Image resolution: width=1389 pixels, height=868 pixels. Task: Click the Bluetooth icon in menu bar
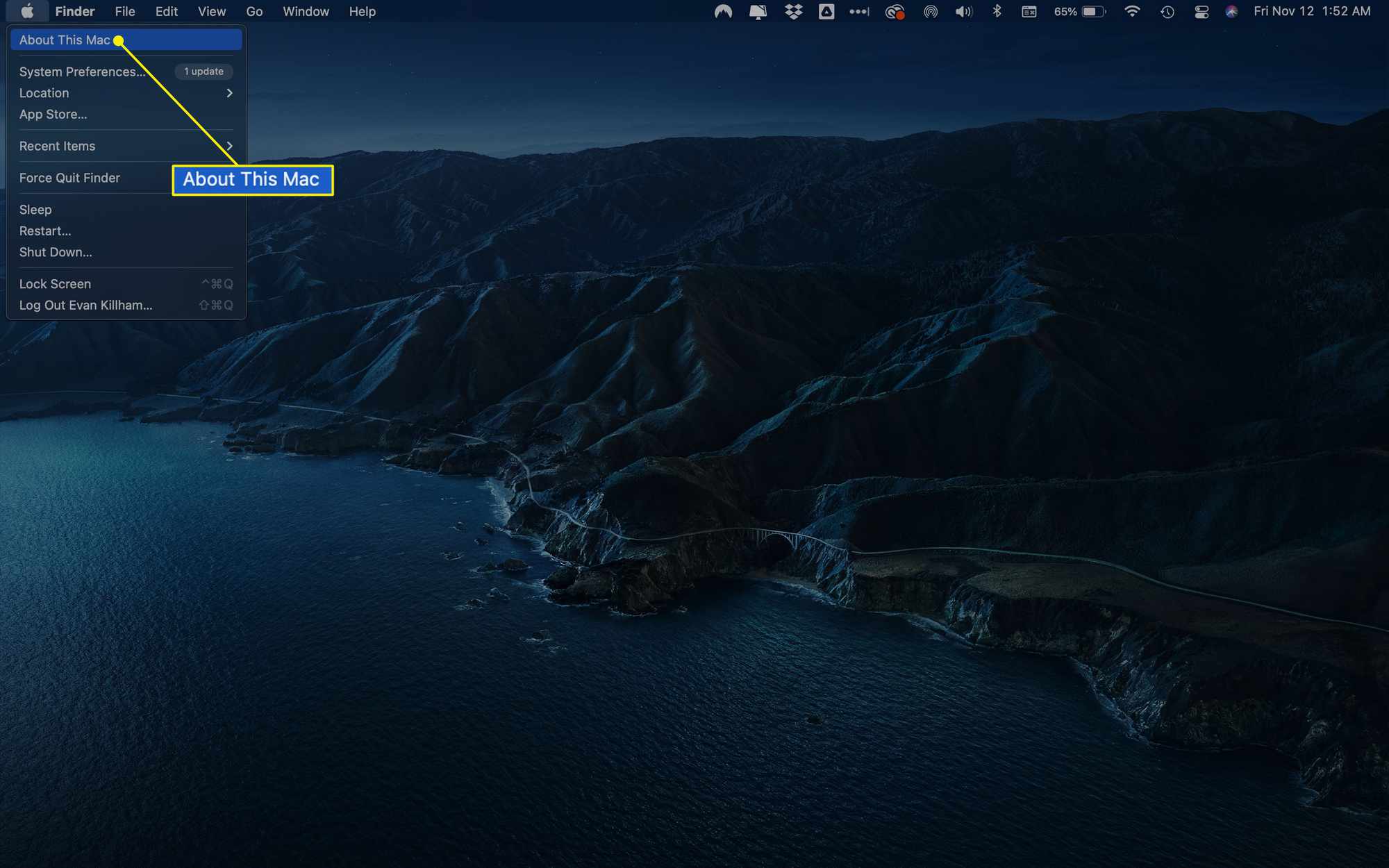coord(997,11)
